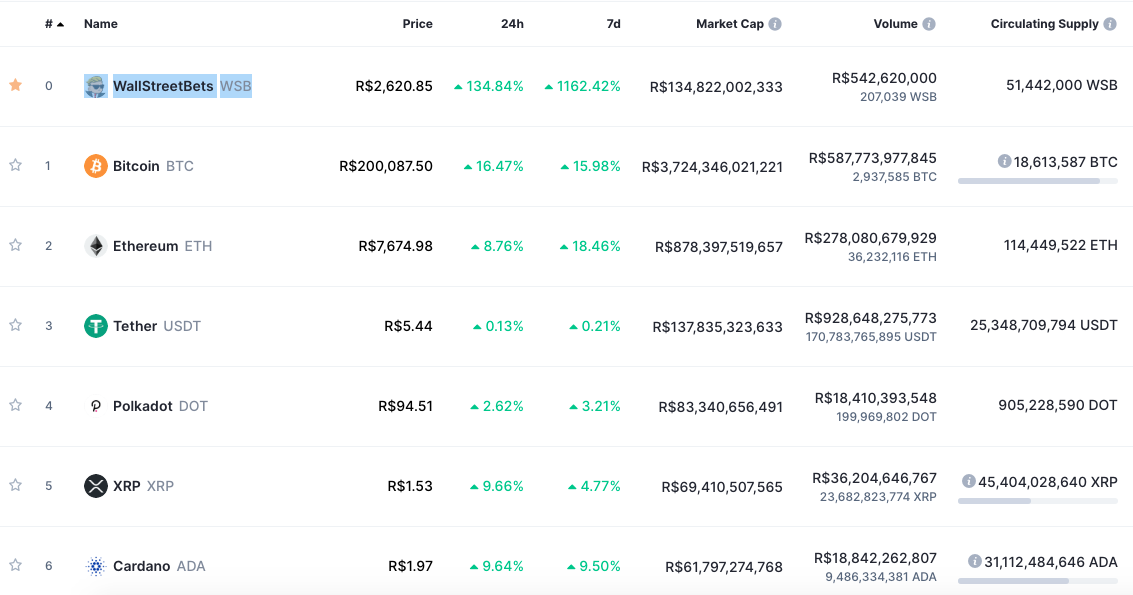The image size is (1133, 595).
Task: Click 905,228,590 DOT circulating supply
Action: (x=1058, y=405)
